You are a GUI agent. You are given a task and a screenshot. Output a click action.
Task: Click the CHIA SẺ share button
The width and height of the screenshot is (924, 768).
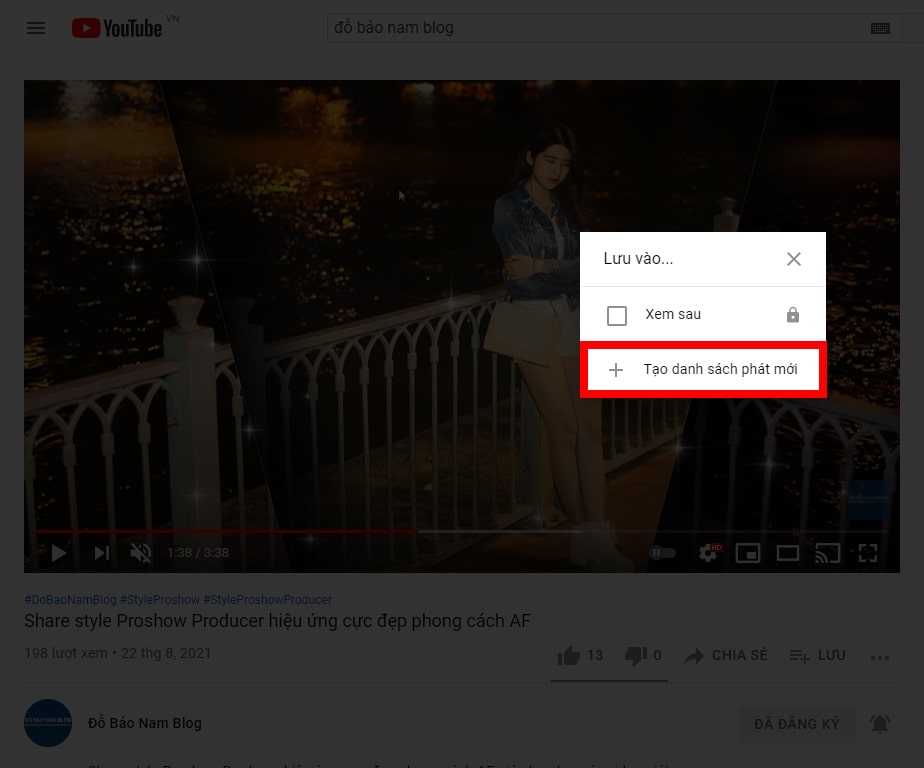(726, 655)
